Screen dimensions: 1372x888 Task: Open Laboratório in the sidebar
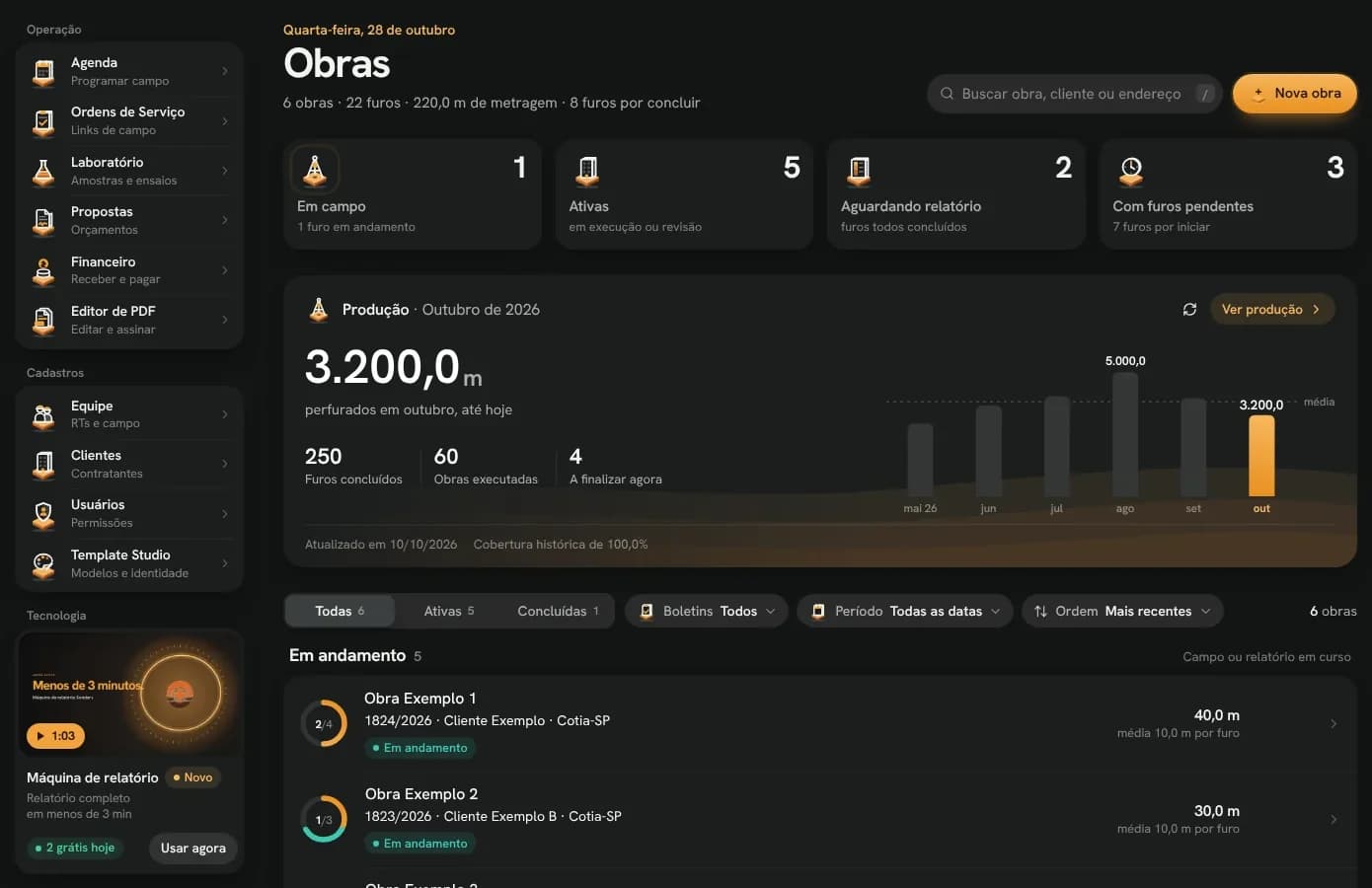(129, 171)
